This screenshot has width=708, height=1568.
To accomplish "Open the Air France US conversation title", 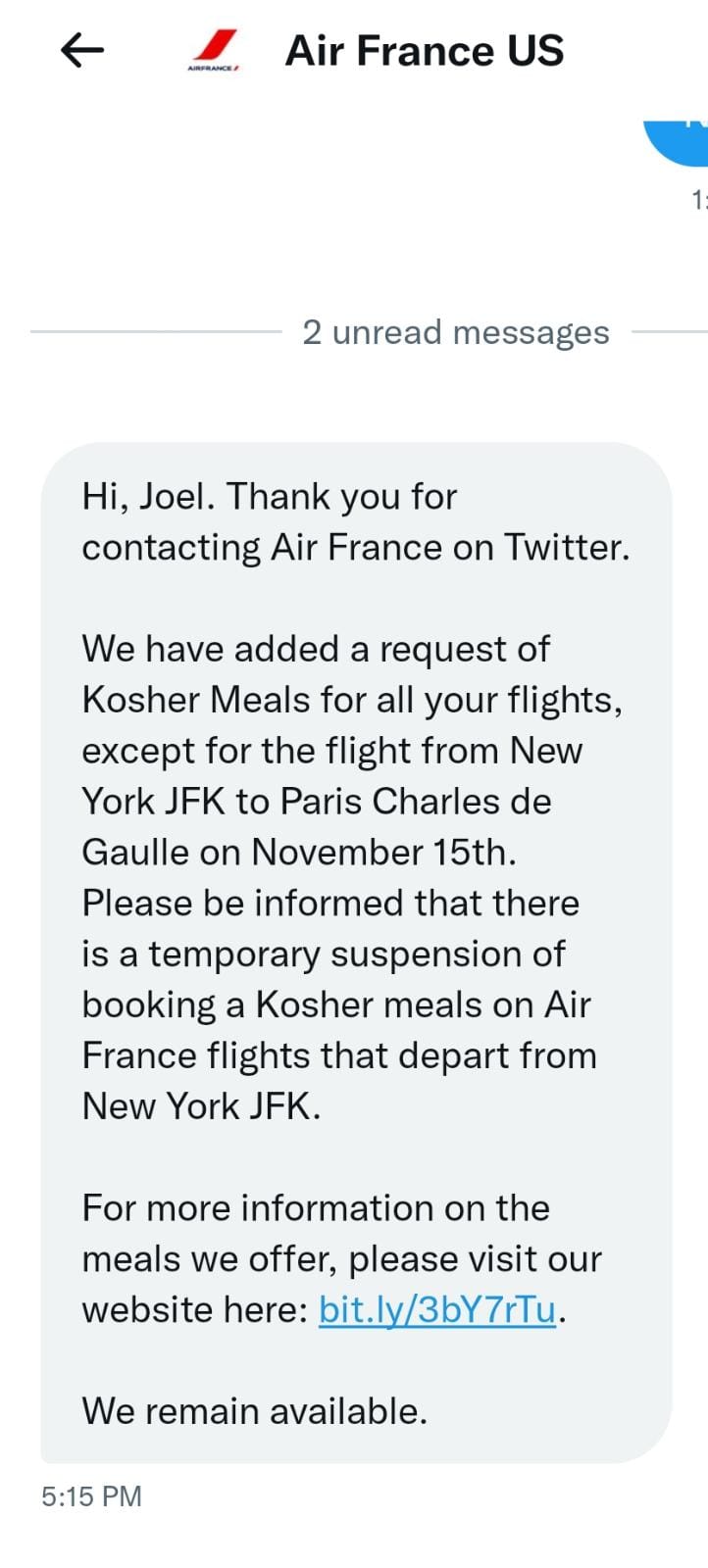I will click(424, 51).
